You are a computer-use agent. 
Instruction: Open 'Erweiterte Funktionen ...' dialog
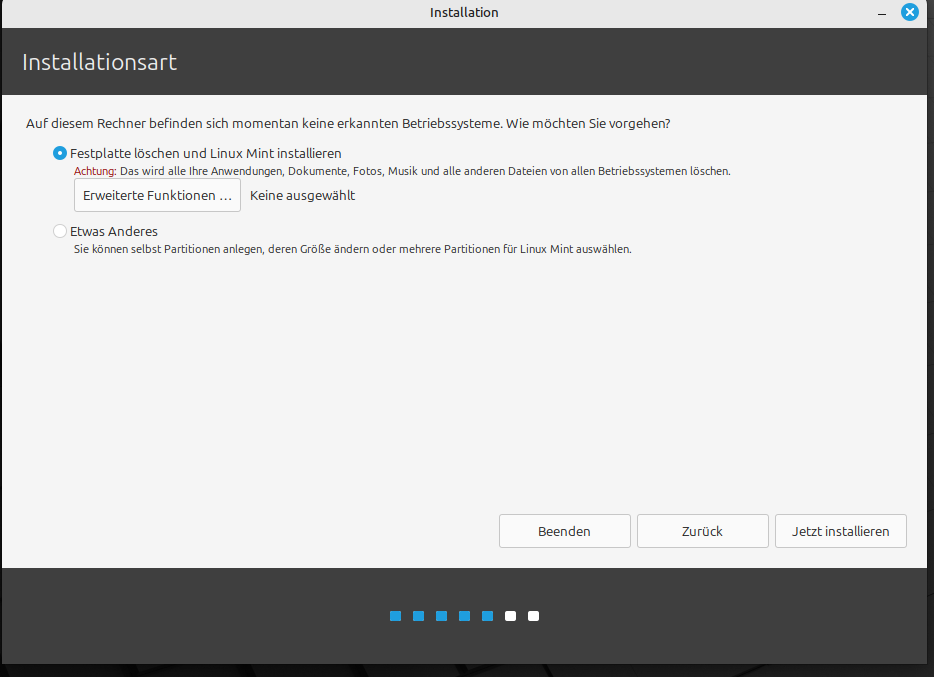pos(157,195)
